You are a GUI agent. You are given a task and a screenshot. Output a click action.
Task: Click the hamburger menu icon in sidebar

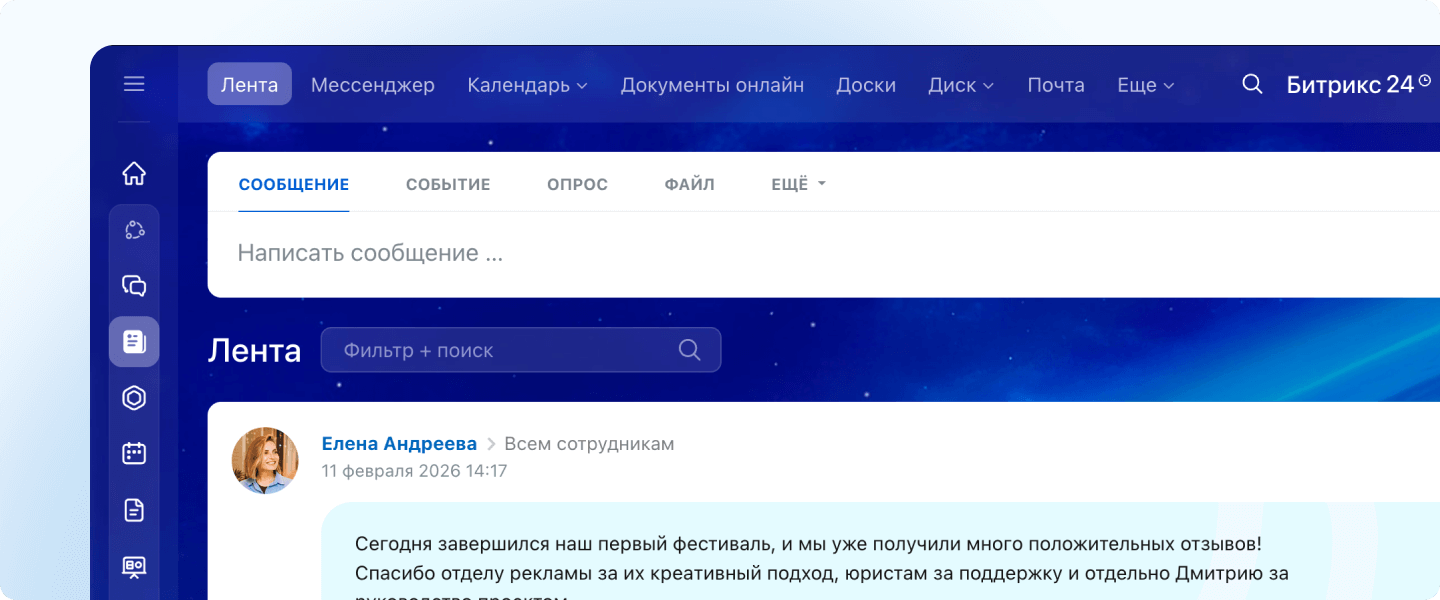[134, 84]
